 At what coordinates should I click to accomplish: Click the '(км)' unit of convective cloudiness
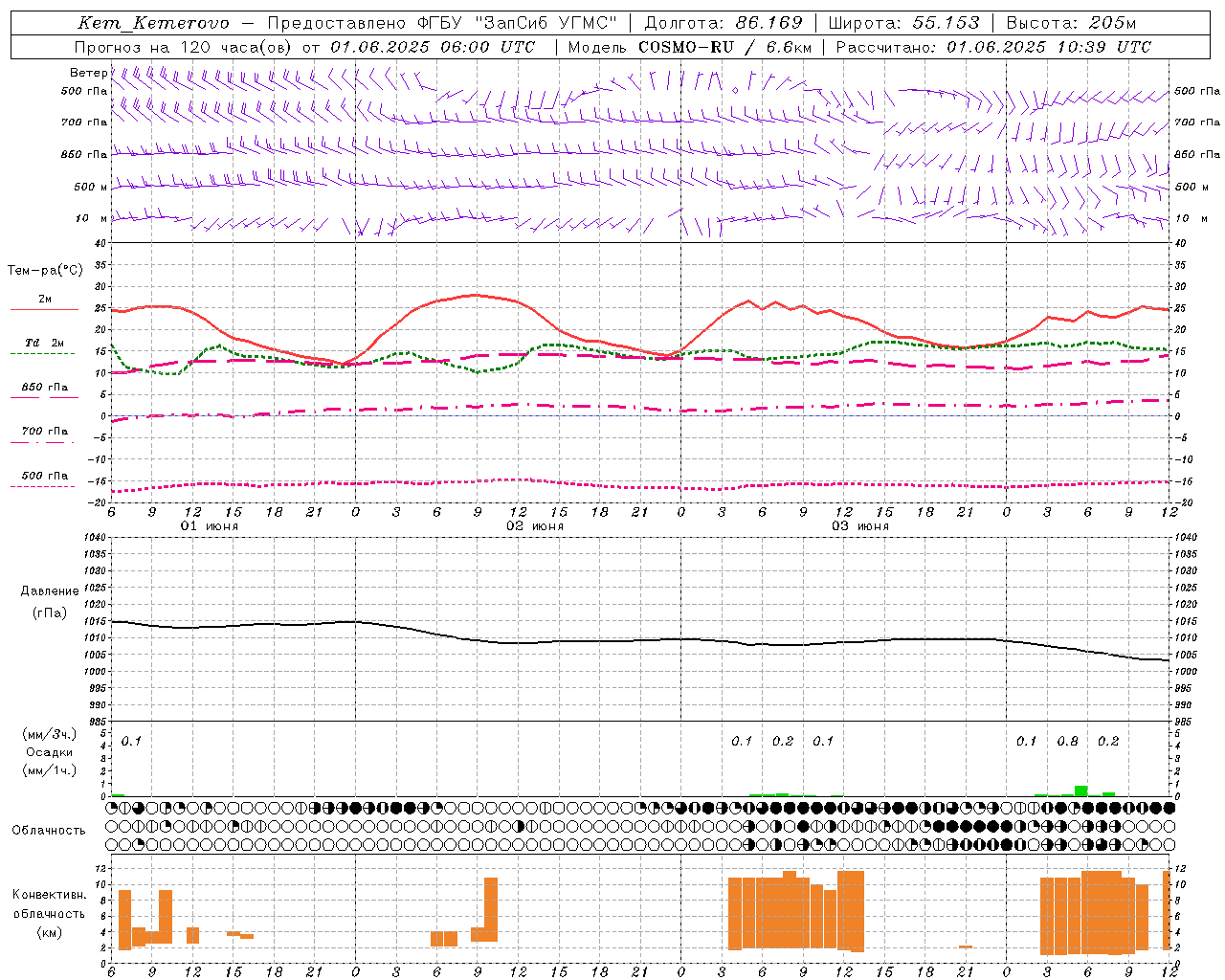(x=49, y=932)
